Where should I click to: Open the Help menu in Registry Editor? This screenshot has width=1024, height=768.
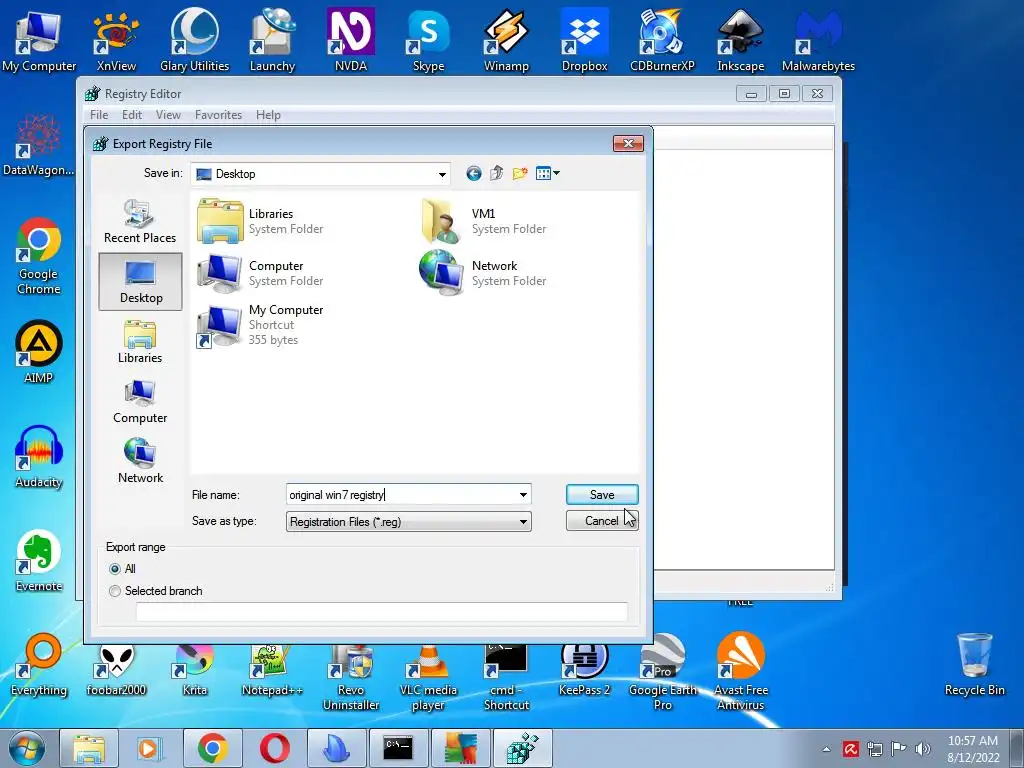(x=268, y=115)
